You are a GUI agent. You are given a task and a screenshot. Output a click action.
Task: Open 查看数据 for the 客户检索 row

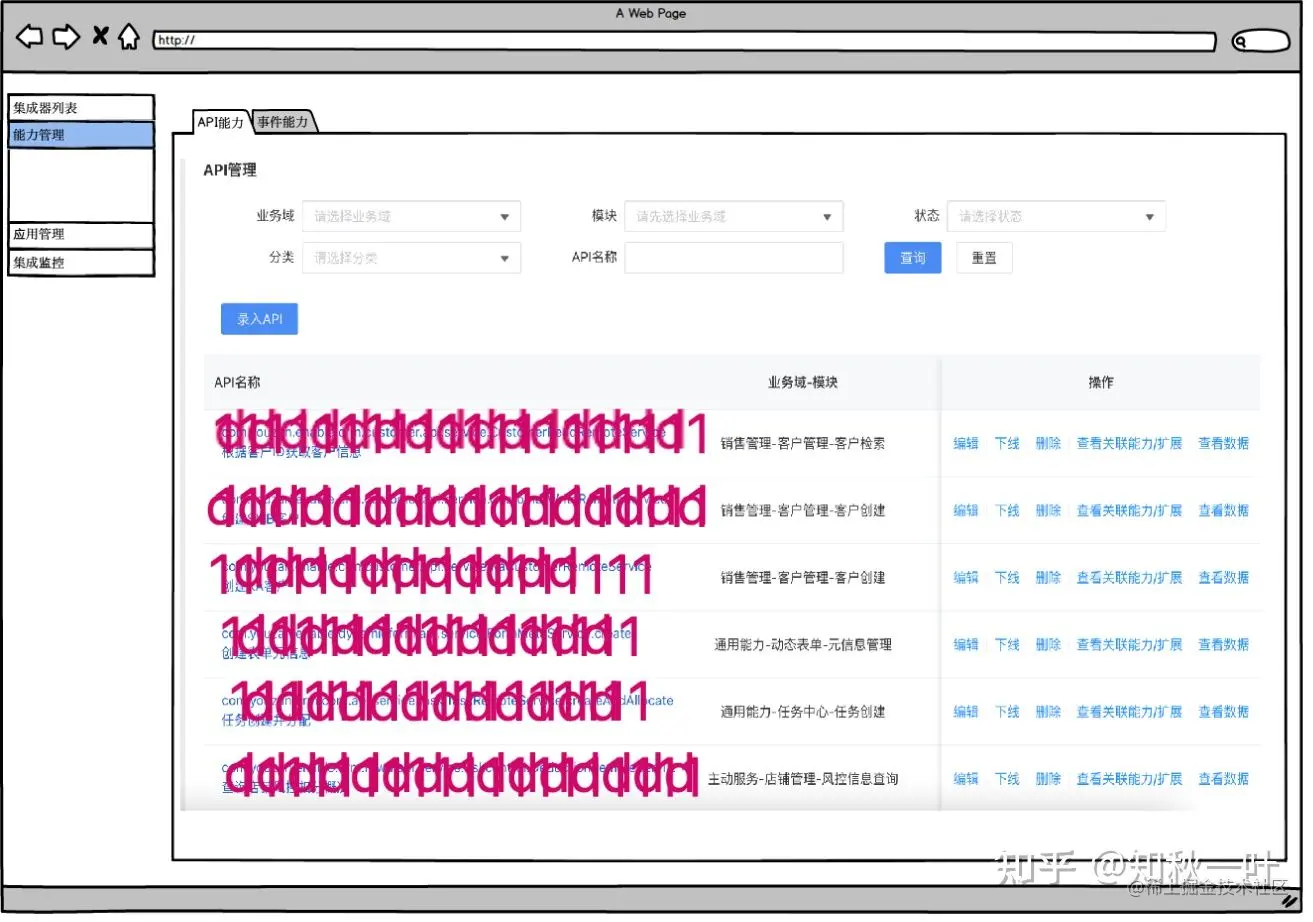[1224, 444]
